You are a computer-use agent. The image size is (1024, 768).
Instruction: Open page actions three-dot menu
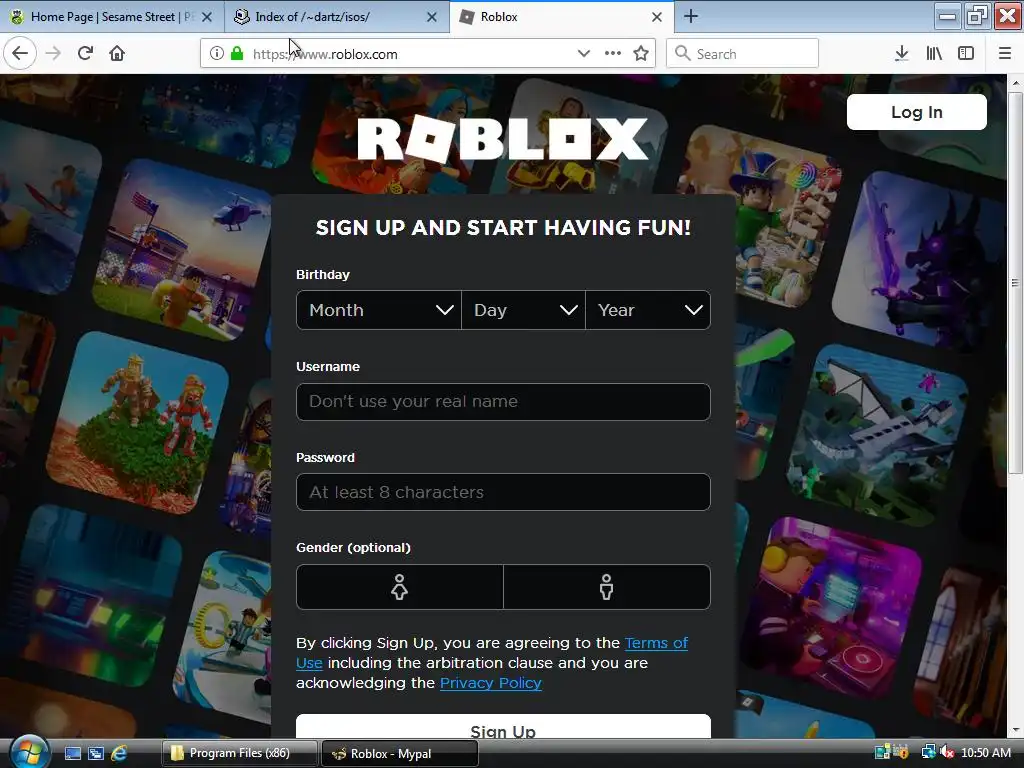tap(613, 54)
